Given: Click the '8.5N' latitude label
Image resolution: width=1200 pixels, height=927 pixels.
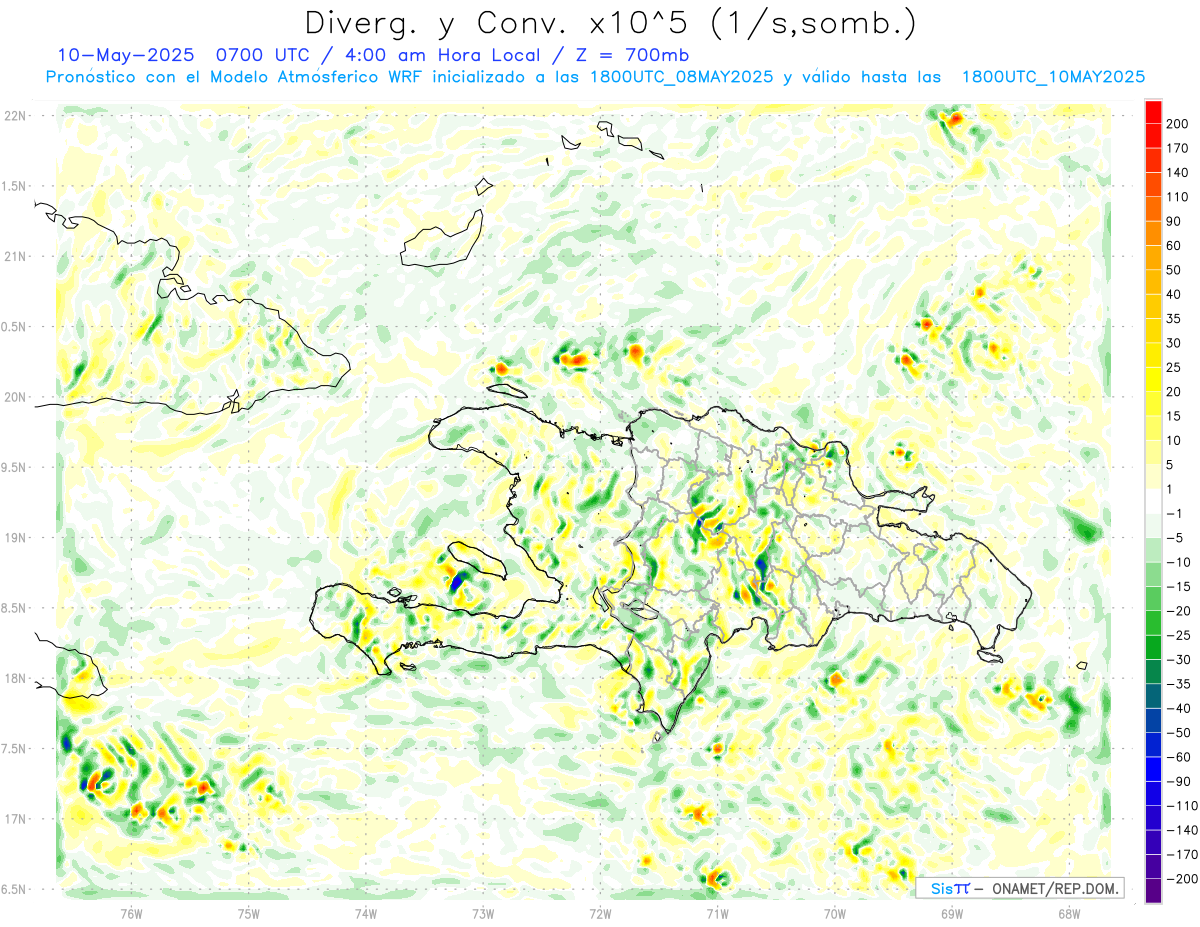Looking at the screenshot, I should click(14, 608).
